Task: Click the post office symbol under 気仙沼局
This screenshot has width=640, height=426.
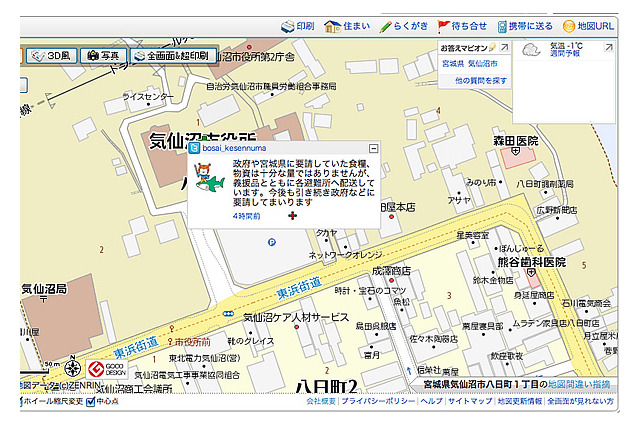Action: coord(43,300)
